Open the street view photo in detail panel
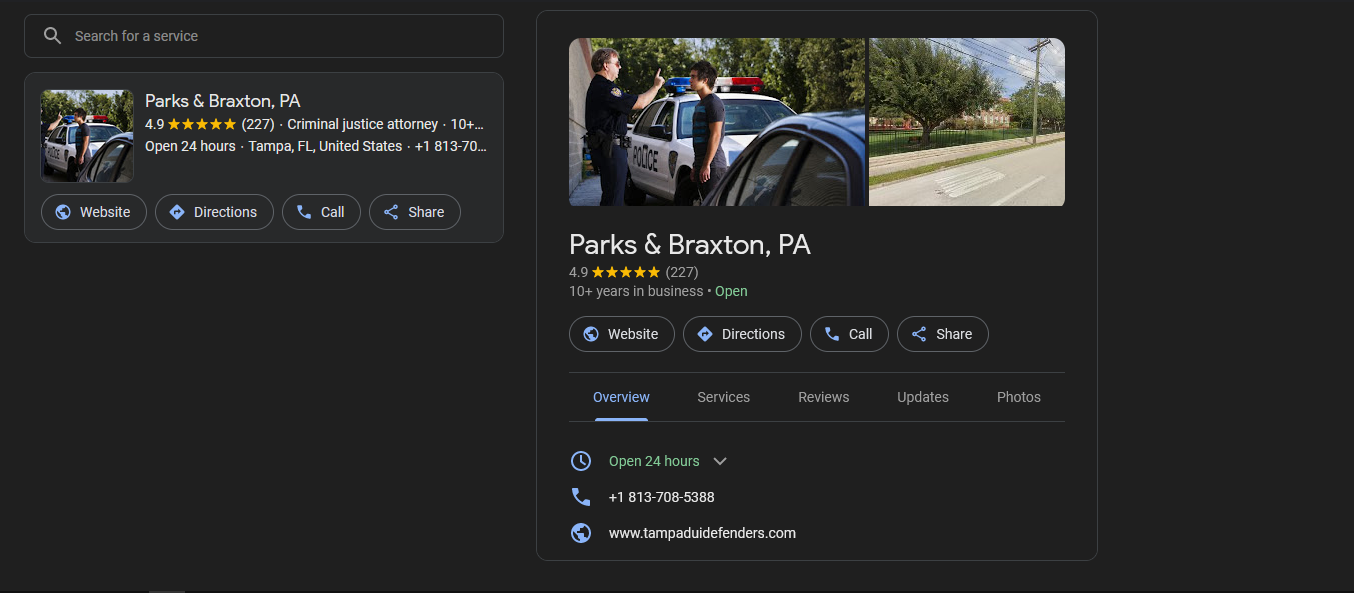 pyautogui.click(x=967, y=122)
